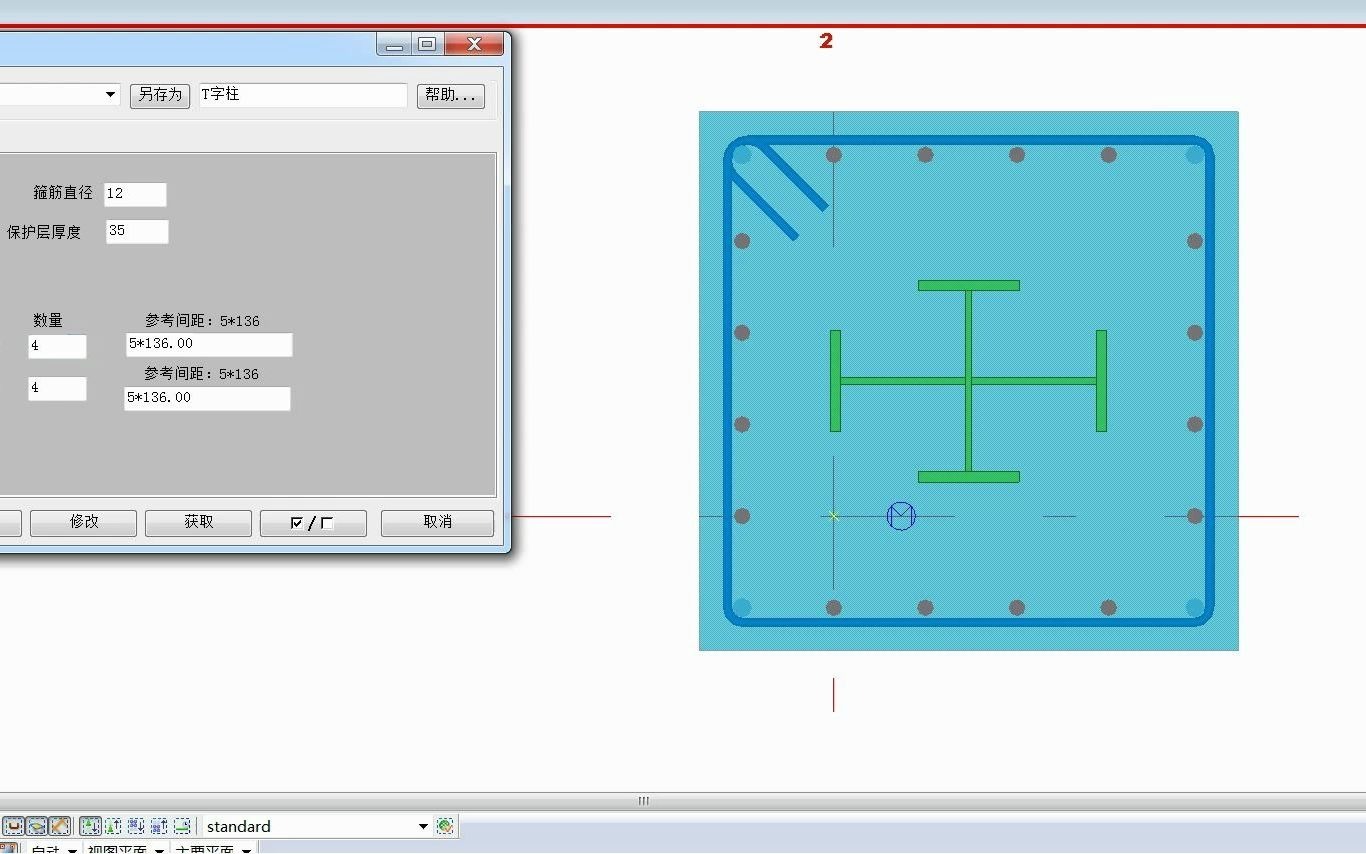This screenshot has width=1366, height=854.
Task: Click the 获取 get button
Action: tap(198, 522)
